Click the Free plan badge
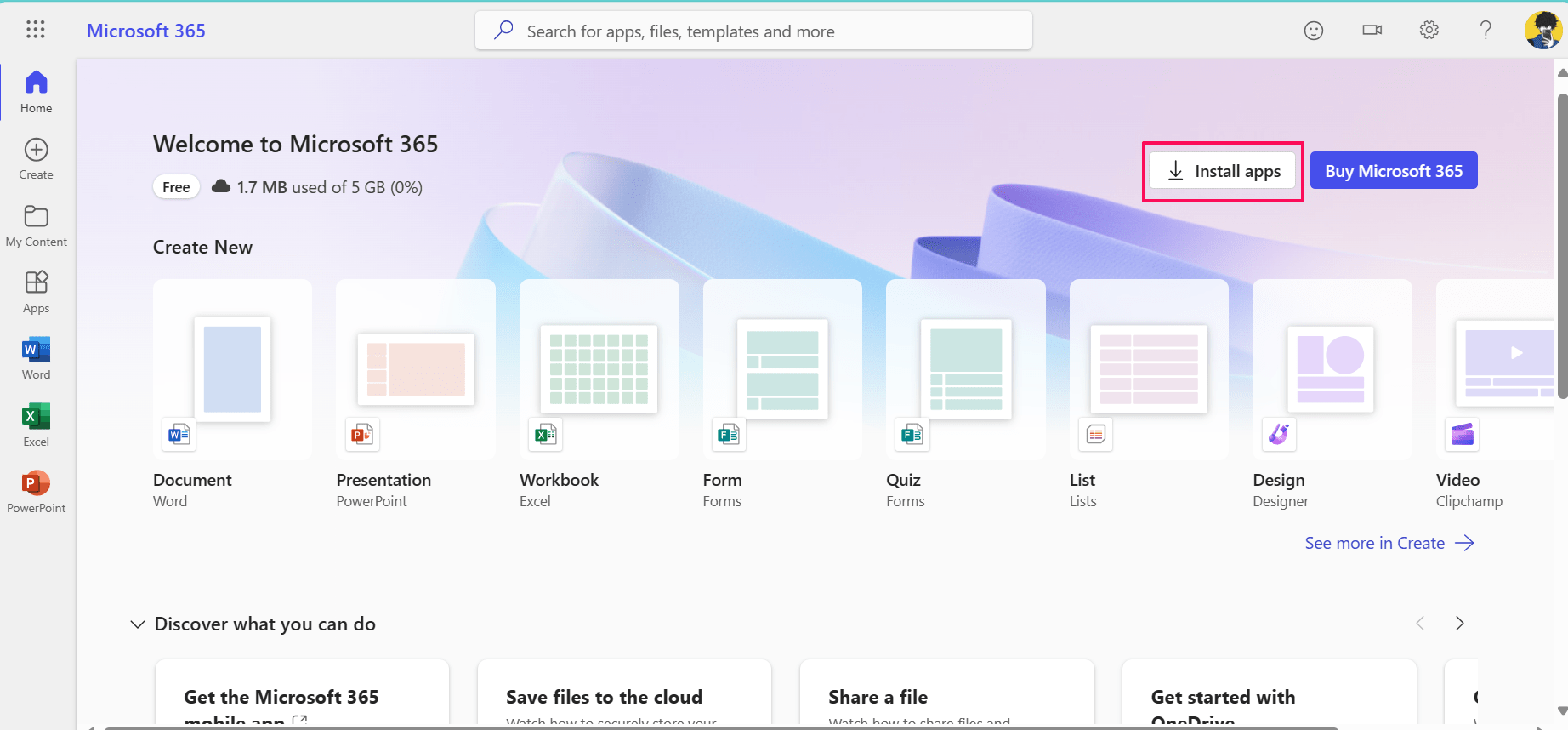The height and width of the screenshot is (730, 1568). [176, 187]
